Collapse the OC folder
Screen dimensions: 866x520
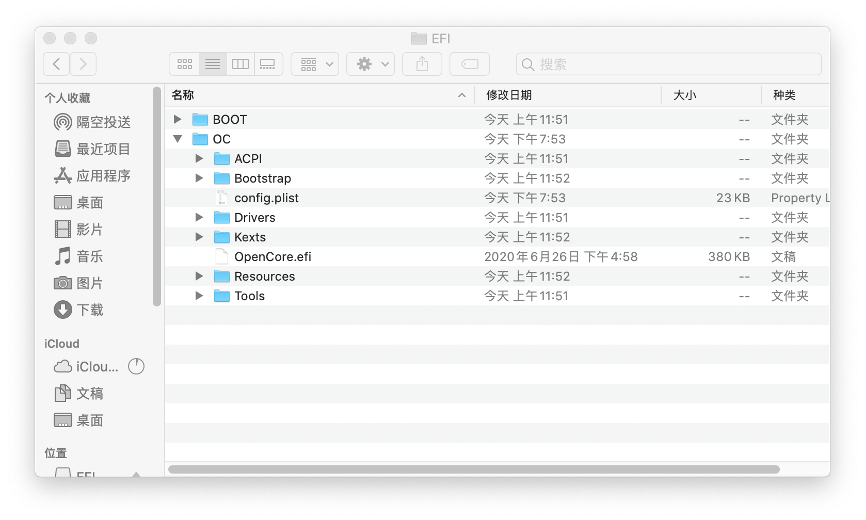(177, 139)
